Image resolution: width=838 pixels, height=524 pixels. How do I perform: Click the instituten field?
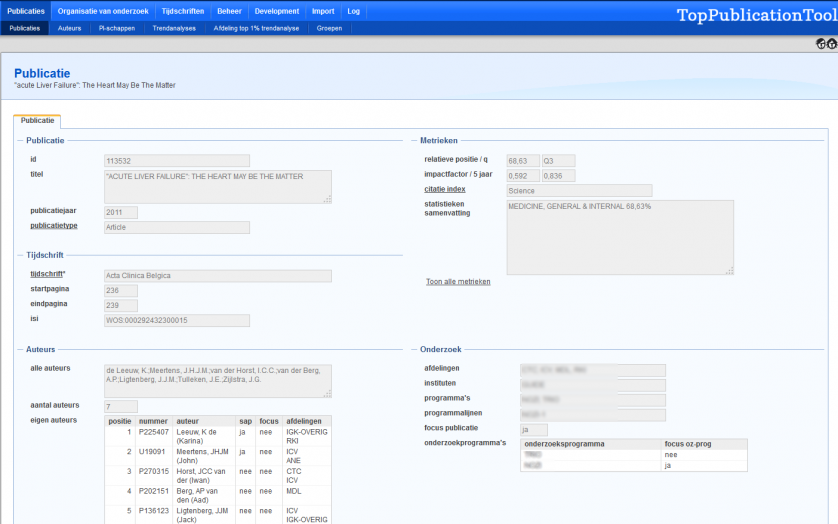tap(593, 385)
